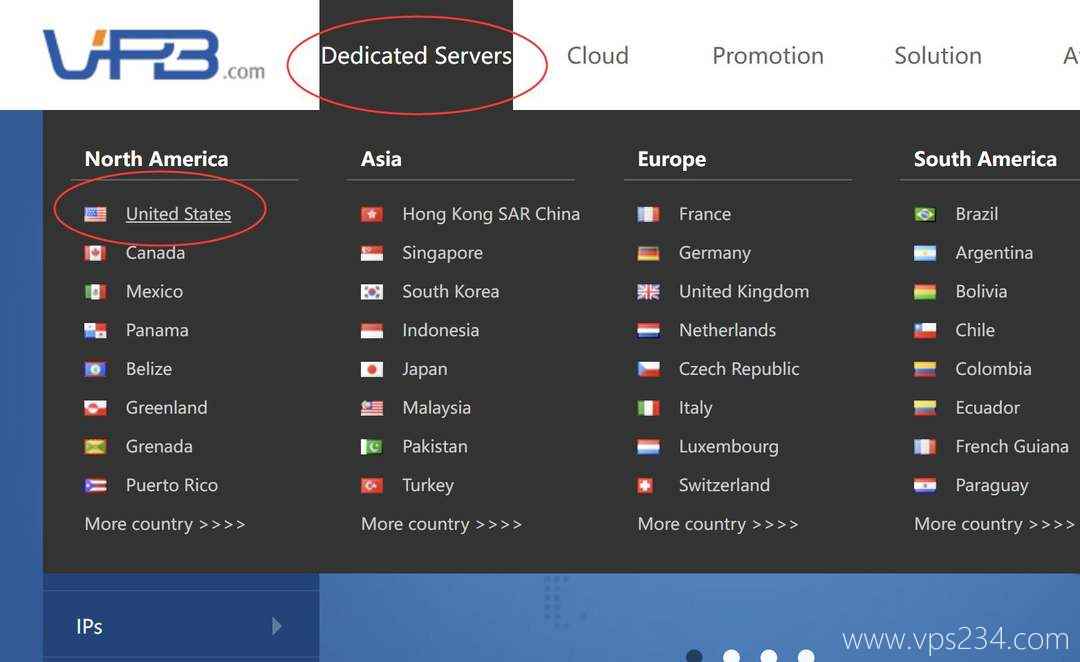
Task: Open the Cloud menu
Action: click(x=597, y=56)
